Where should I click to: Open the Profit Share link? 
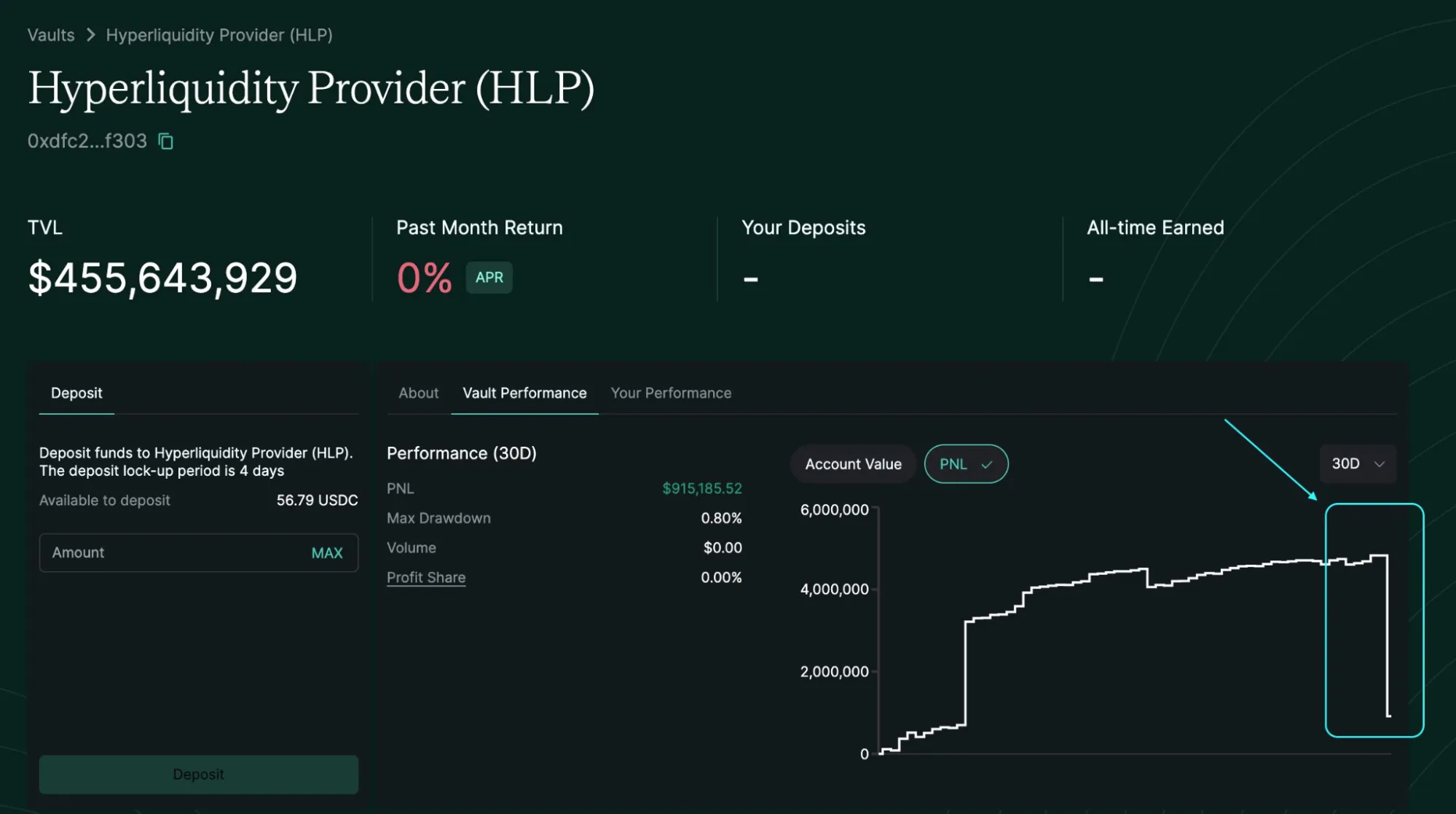426,577
